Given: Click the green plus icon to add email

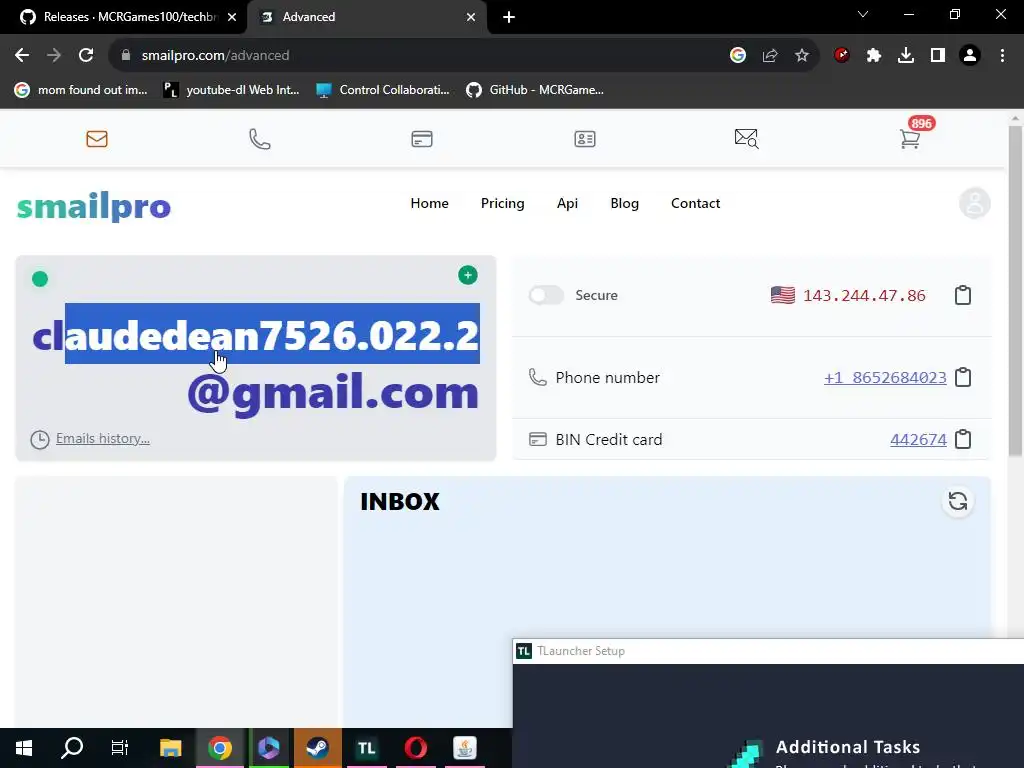Looking at the screenshot, I should pyautogui.click(x=468, y=275).
